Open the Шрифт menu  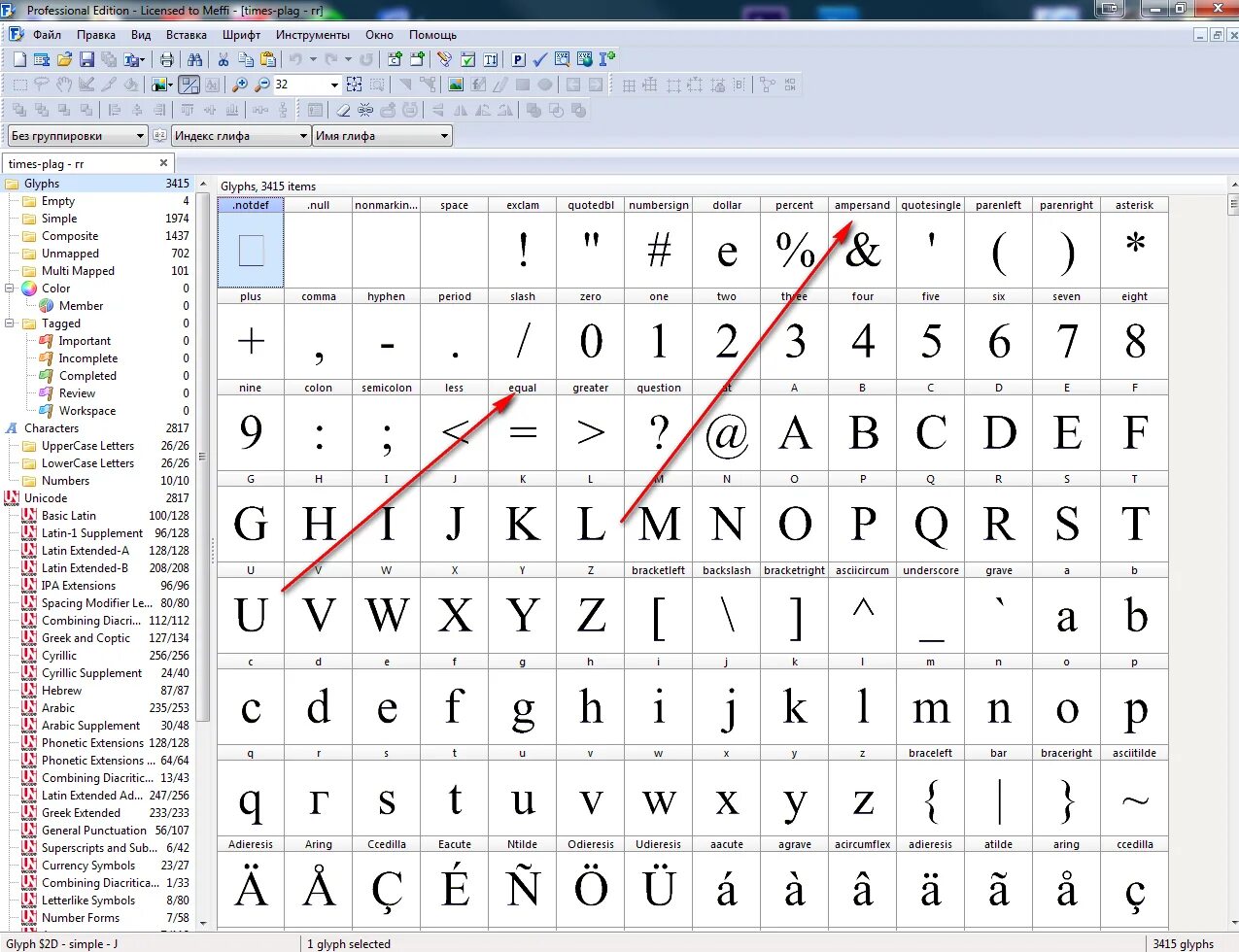pos(241,34)
